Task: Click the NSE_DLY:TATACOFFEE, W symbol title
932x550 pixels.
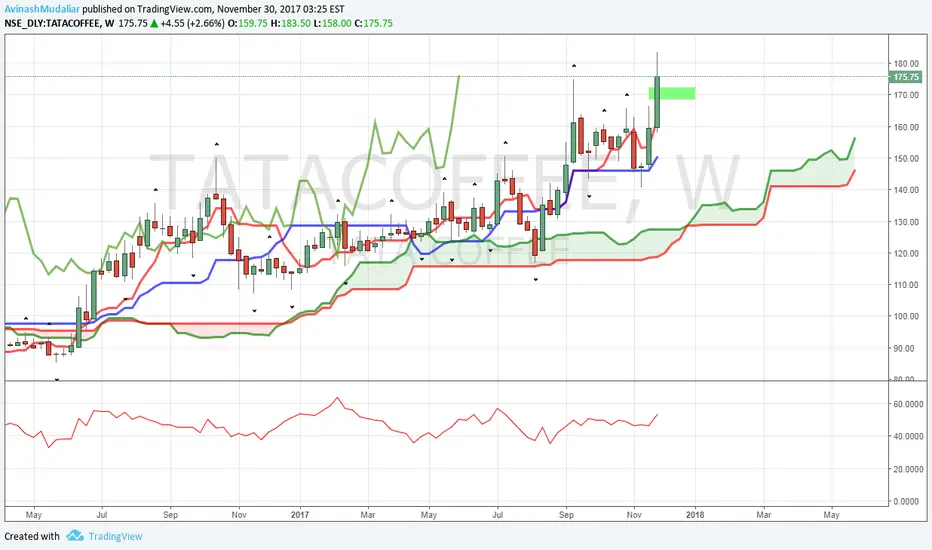Action: click(59, 23)
